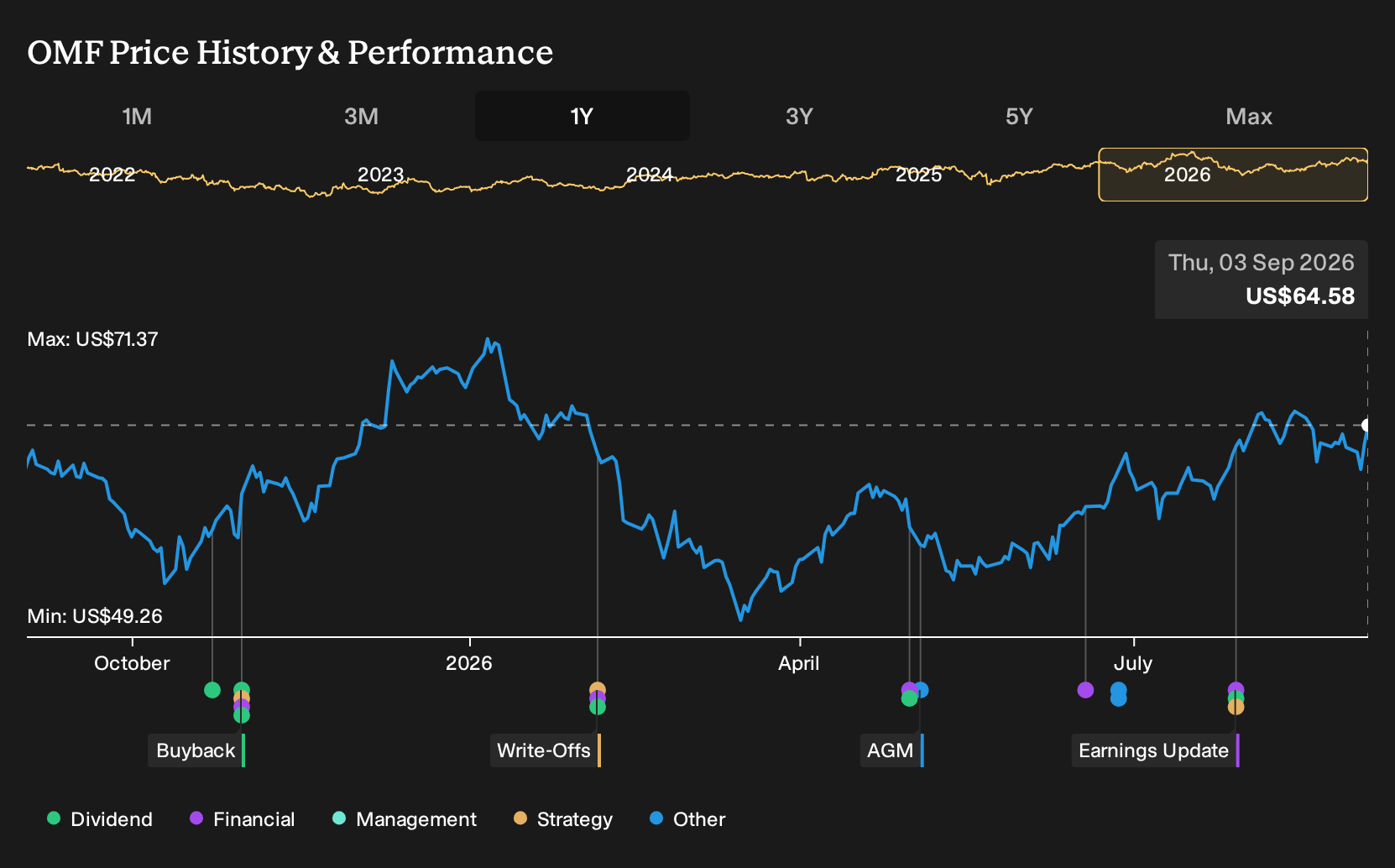
Task: Switch to the 3Y range tab
Action: coord(799,116)
